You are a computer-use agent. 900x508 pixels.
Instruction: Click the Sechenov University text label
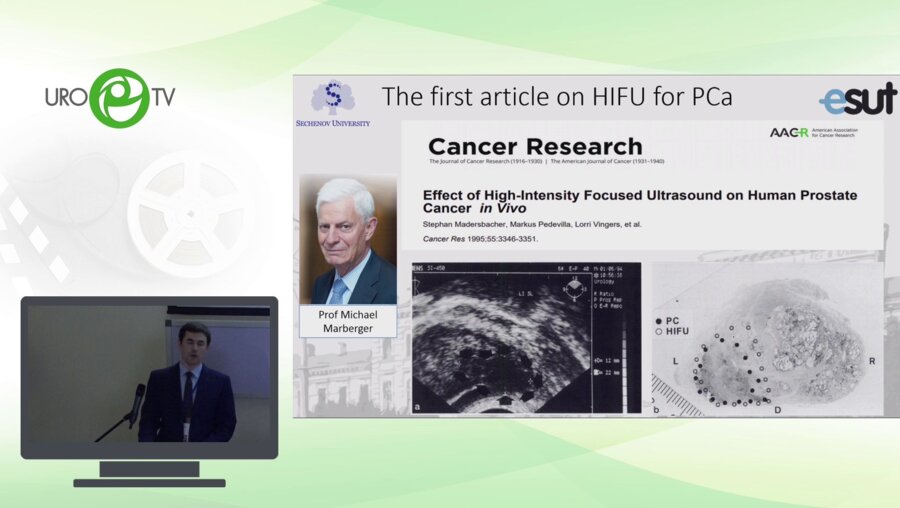coord(332,123)
